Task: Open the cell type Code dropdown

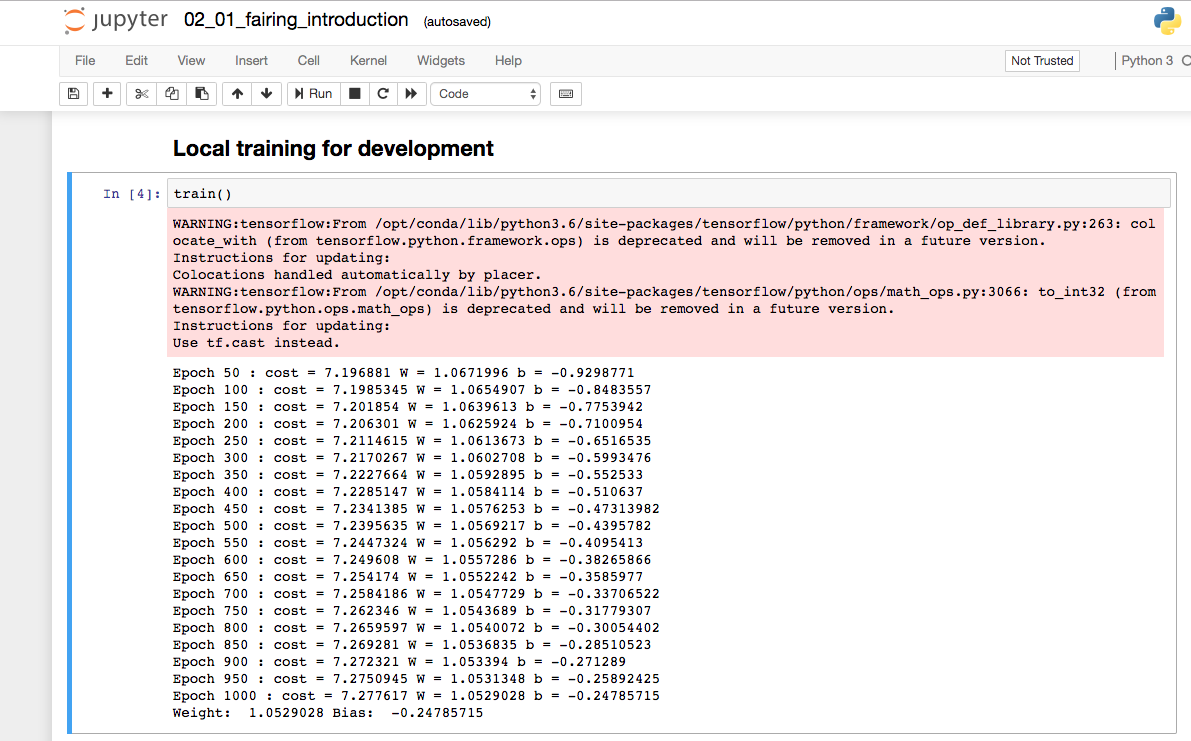Action: tap(486, 94)
